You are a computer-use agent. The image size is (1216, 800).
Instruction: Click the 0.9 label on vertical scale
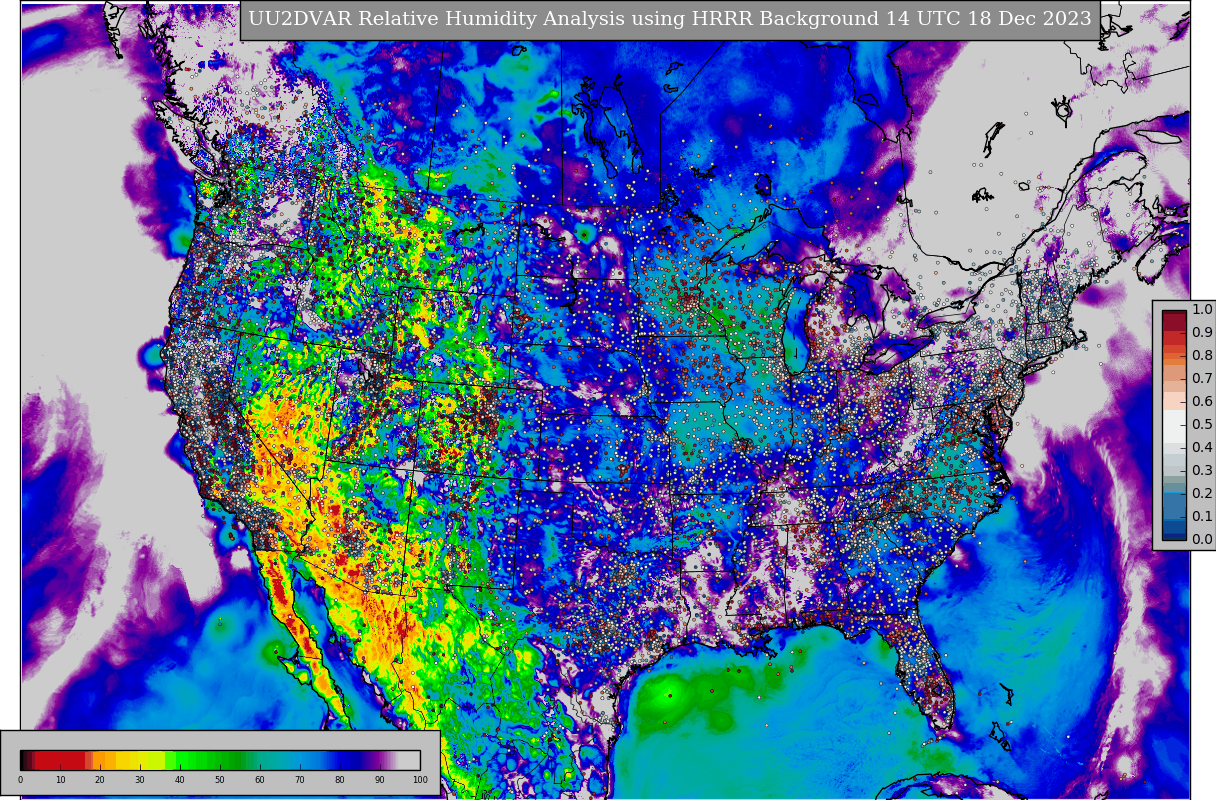pyautogui.click(x=1202, y=332)
